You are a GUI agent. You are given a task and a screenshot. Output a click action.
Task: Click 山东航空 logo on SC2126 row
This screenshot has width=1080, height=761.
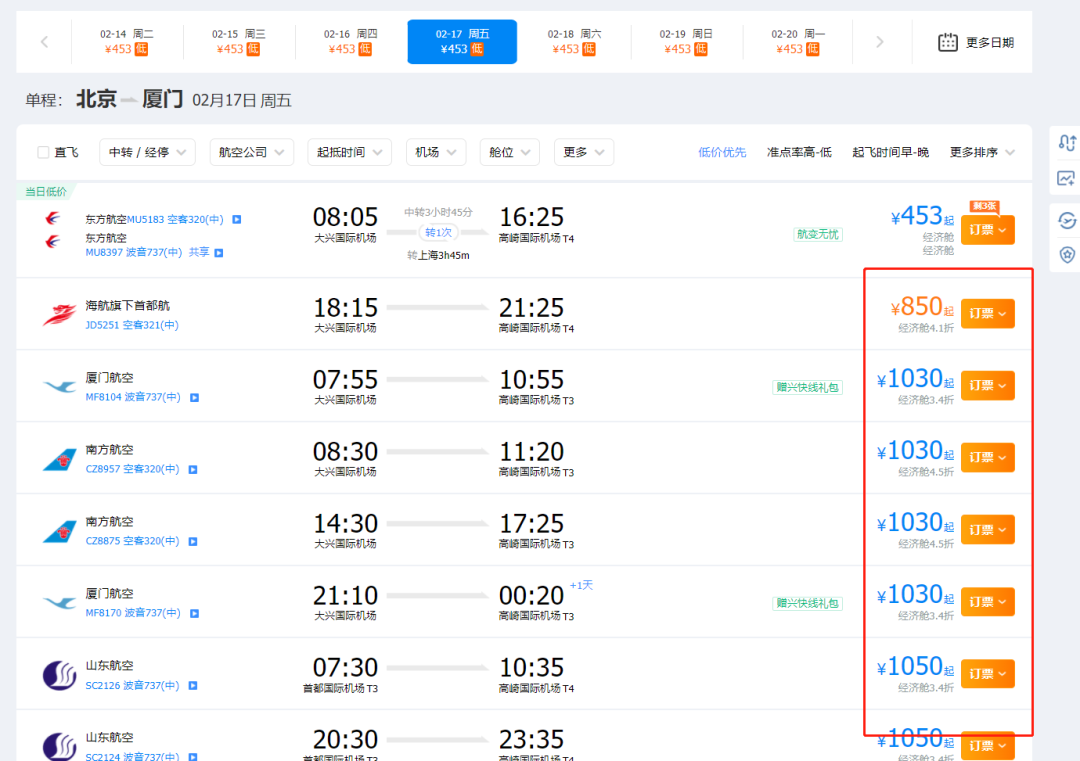59,675
